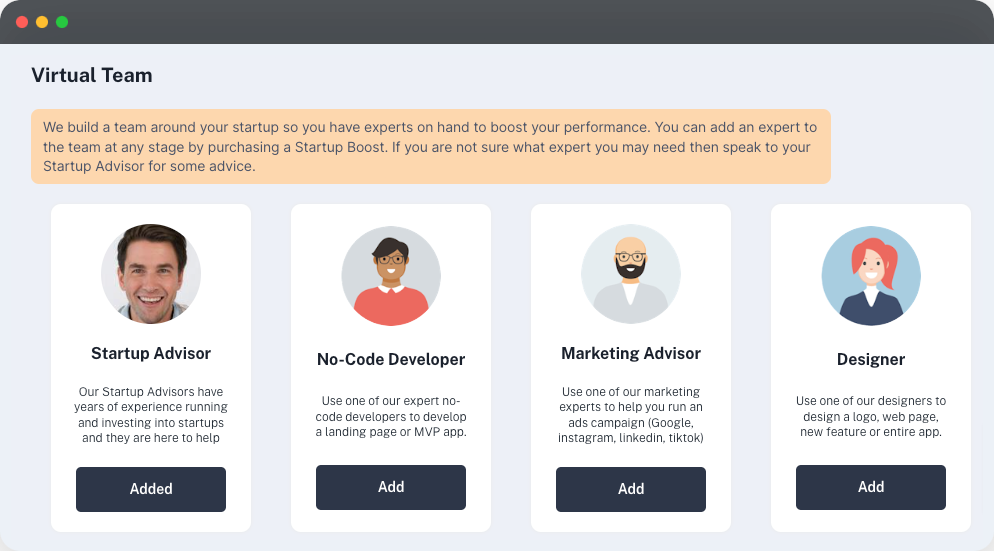Click the No-Code Developer avatar
This screenshot has height=551, width=994.
(391, 276)
